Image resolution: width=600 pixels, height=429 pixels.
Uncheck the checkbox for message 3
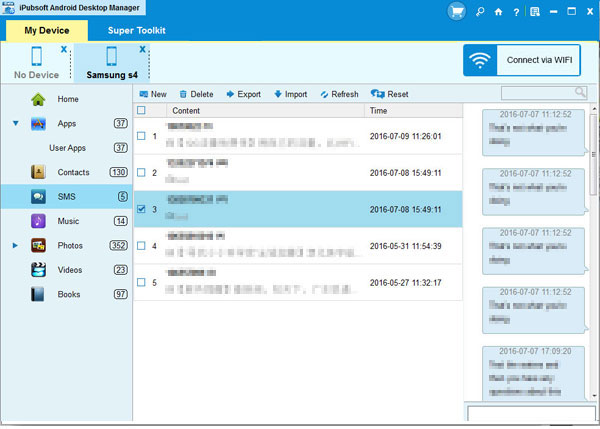click(141, 209)
